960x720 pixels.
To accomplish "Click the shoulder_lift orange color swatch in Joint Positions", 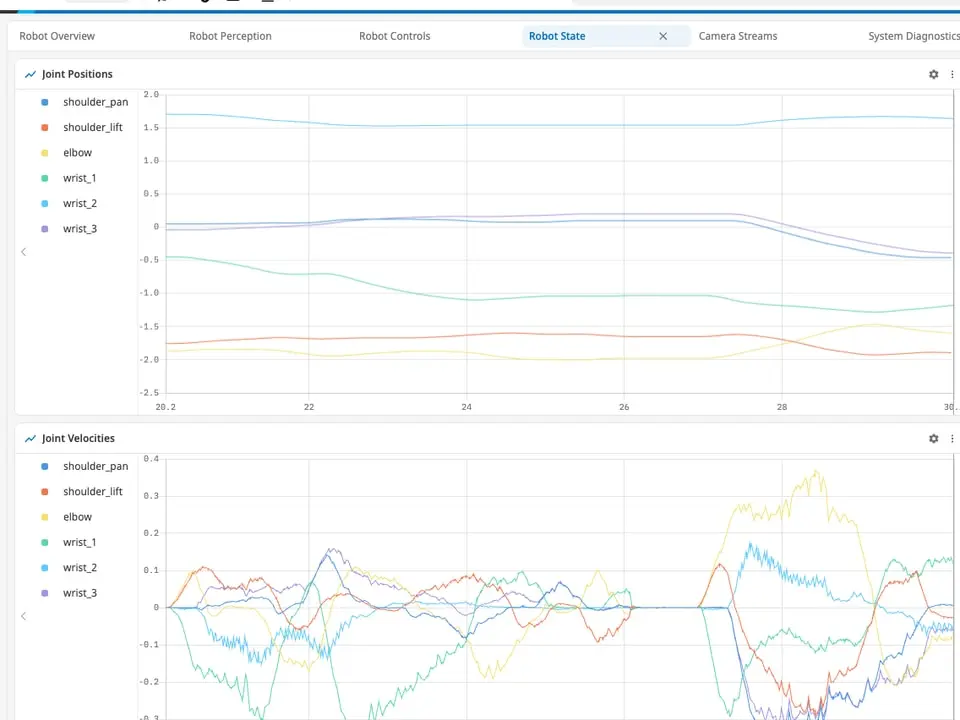I will coord(45,127).
